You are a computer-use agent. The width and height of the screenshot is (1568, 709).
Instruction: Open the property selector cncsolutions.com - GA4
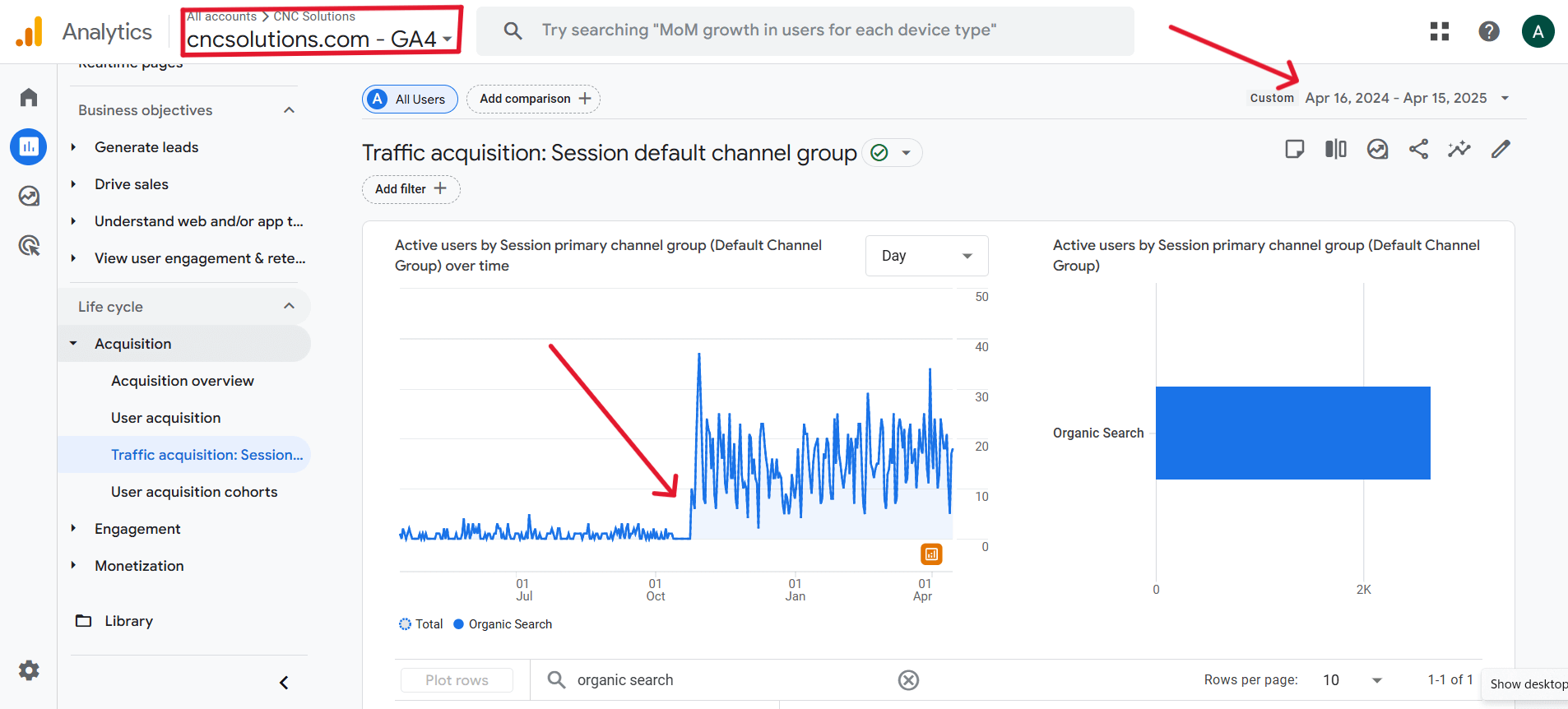pos(319,39)
